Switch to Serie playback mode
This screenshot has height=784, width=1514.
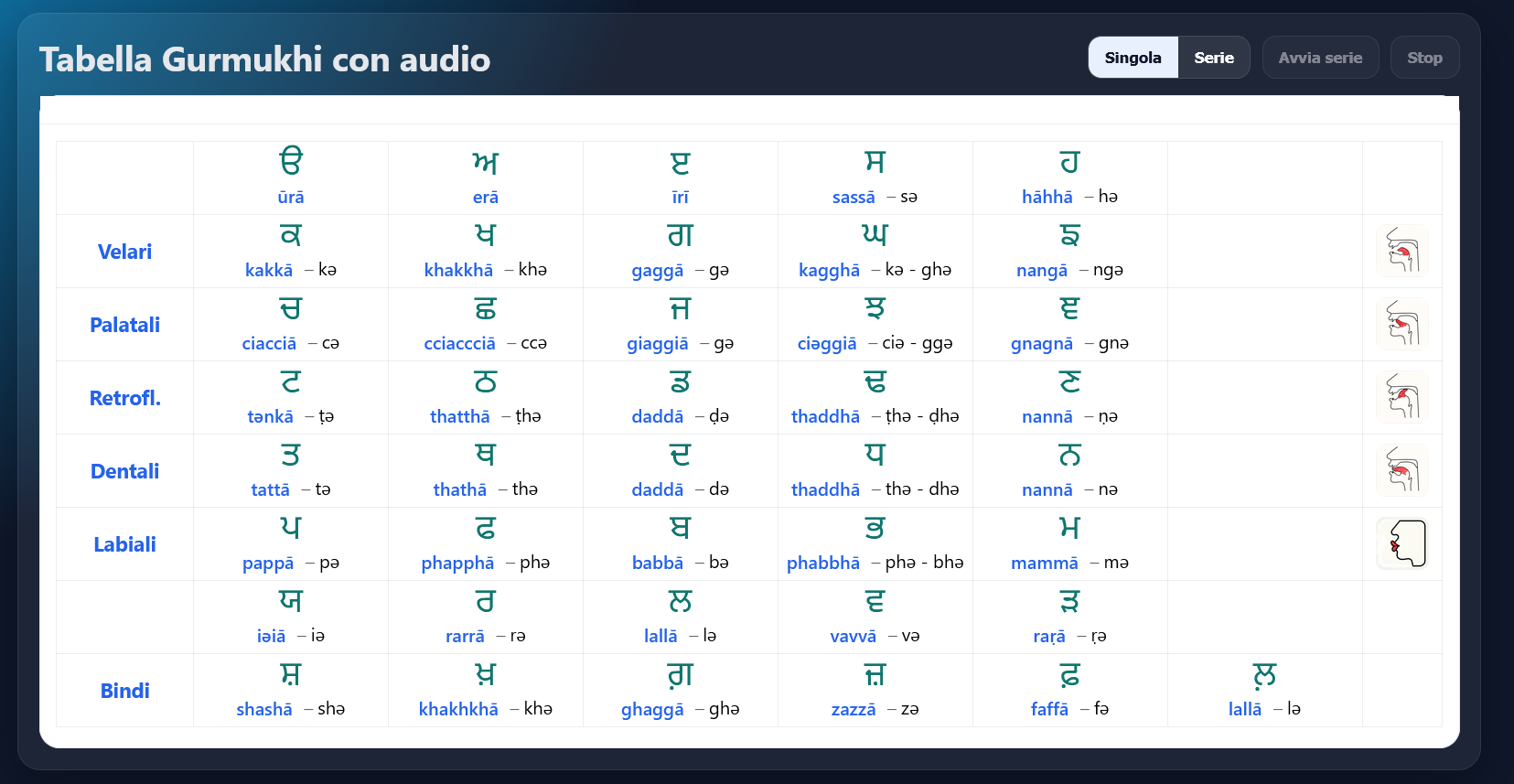1213,58
